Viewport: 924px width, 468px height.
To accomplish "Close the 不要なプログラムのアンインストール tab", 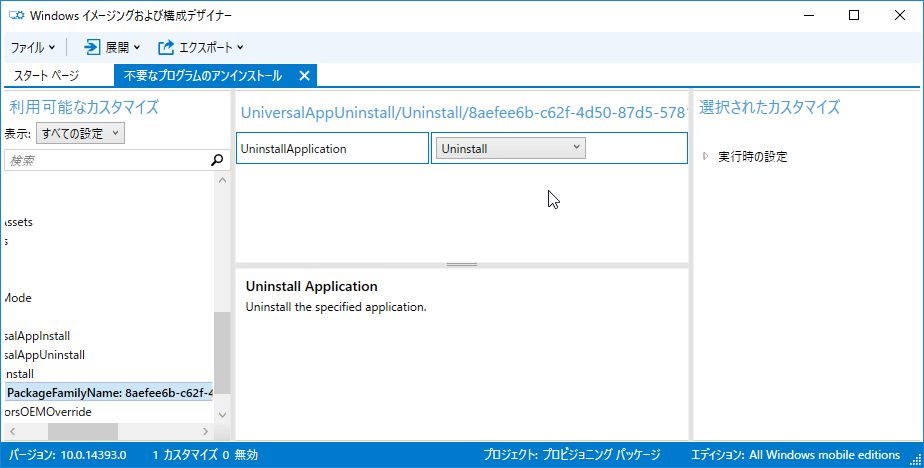I will [304, 76].
